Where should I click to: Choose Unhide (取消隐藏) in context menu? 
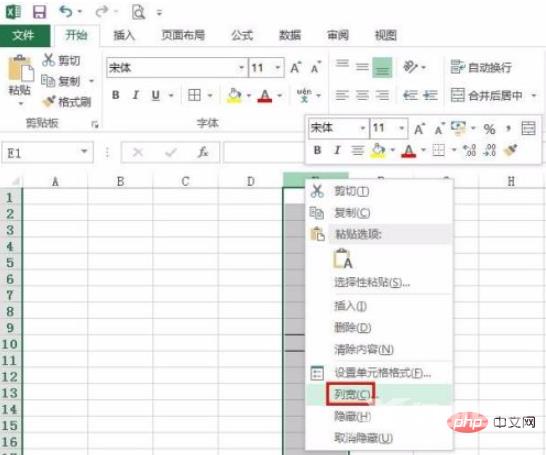pos(379,438)
